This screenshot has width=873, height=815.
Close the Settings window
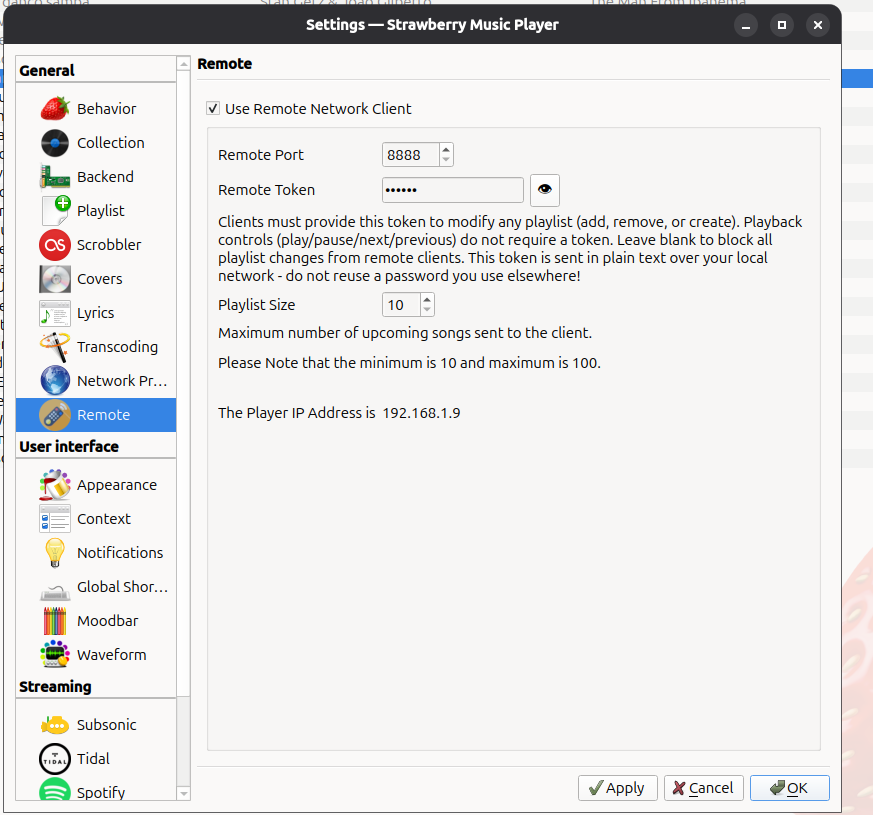click(817, 25)
